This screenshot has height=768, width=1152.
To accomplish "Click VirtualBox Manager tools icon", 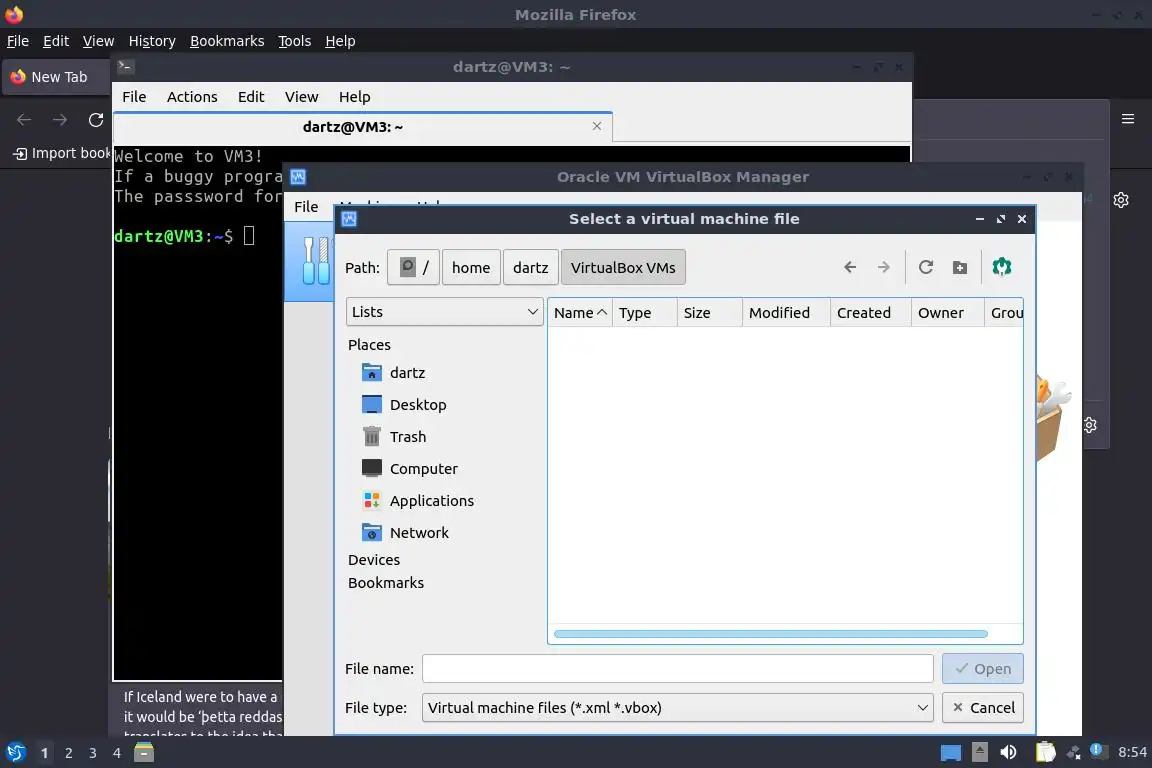I will pos(316,261).
